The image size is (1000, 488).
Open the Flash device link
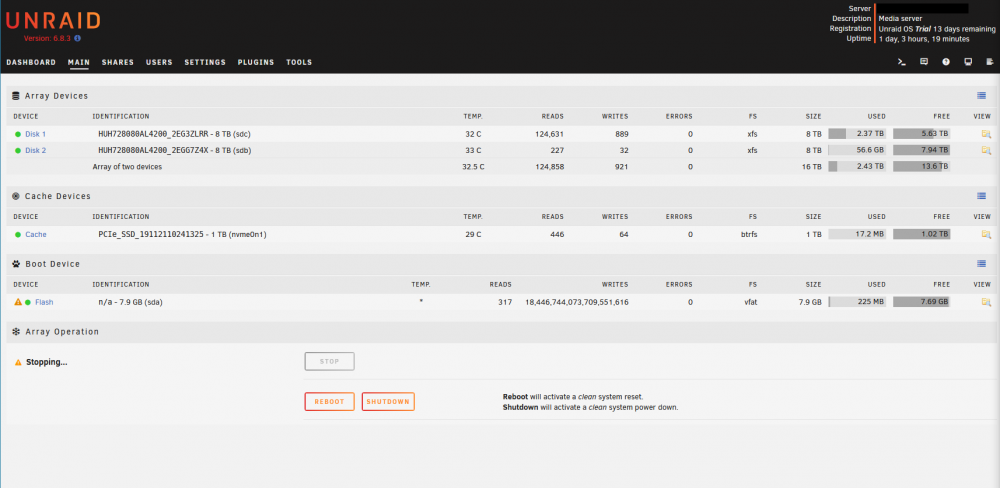pyautogui.click(x=44, y=302)
